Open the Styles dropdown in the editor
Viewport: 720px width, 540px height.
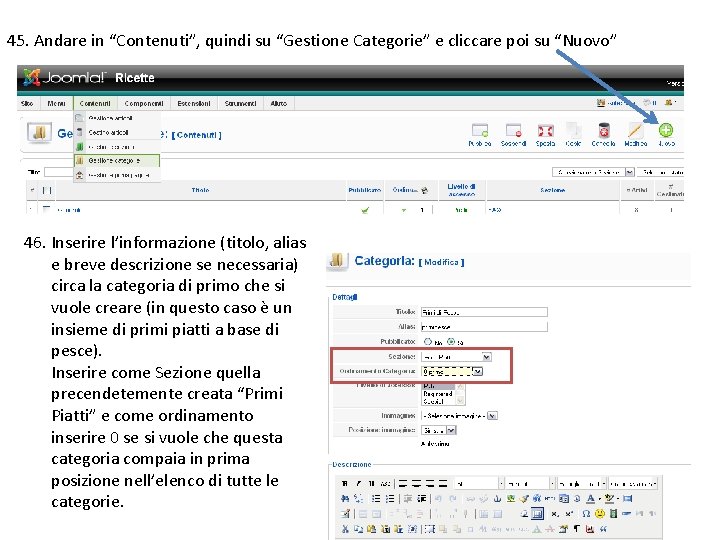click(x=479, y=484)
